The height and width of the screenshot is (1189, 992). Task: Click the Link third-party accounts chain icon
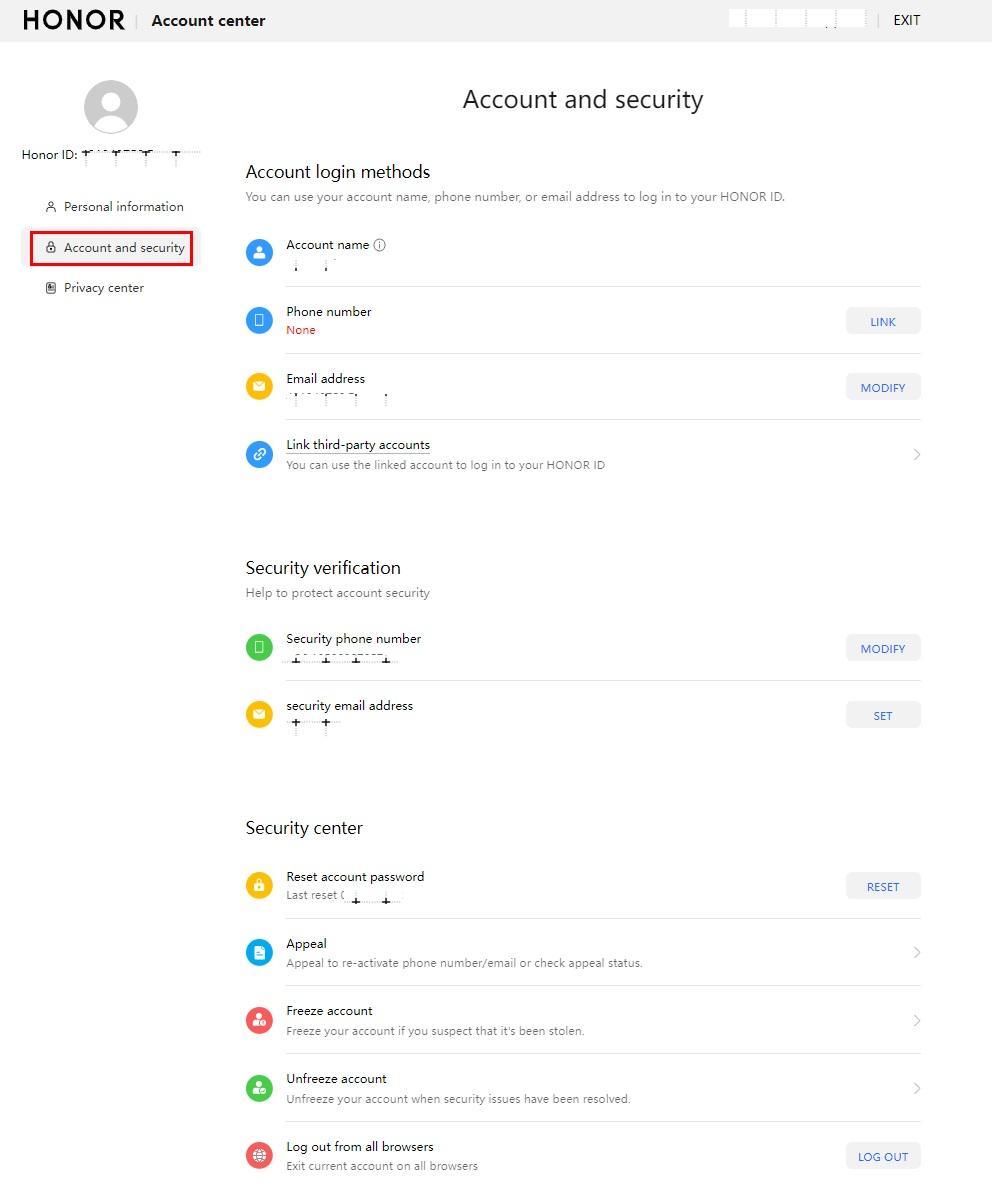(x=259, y=453)
